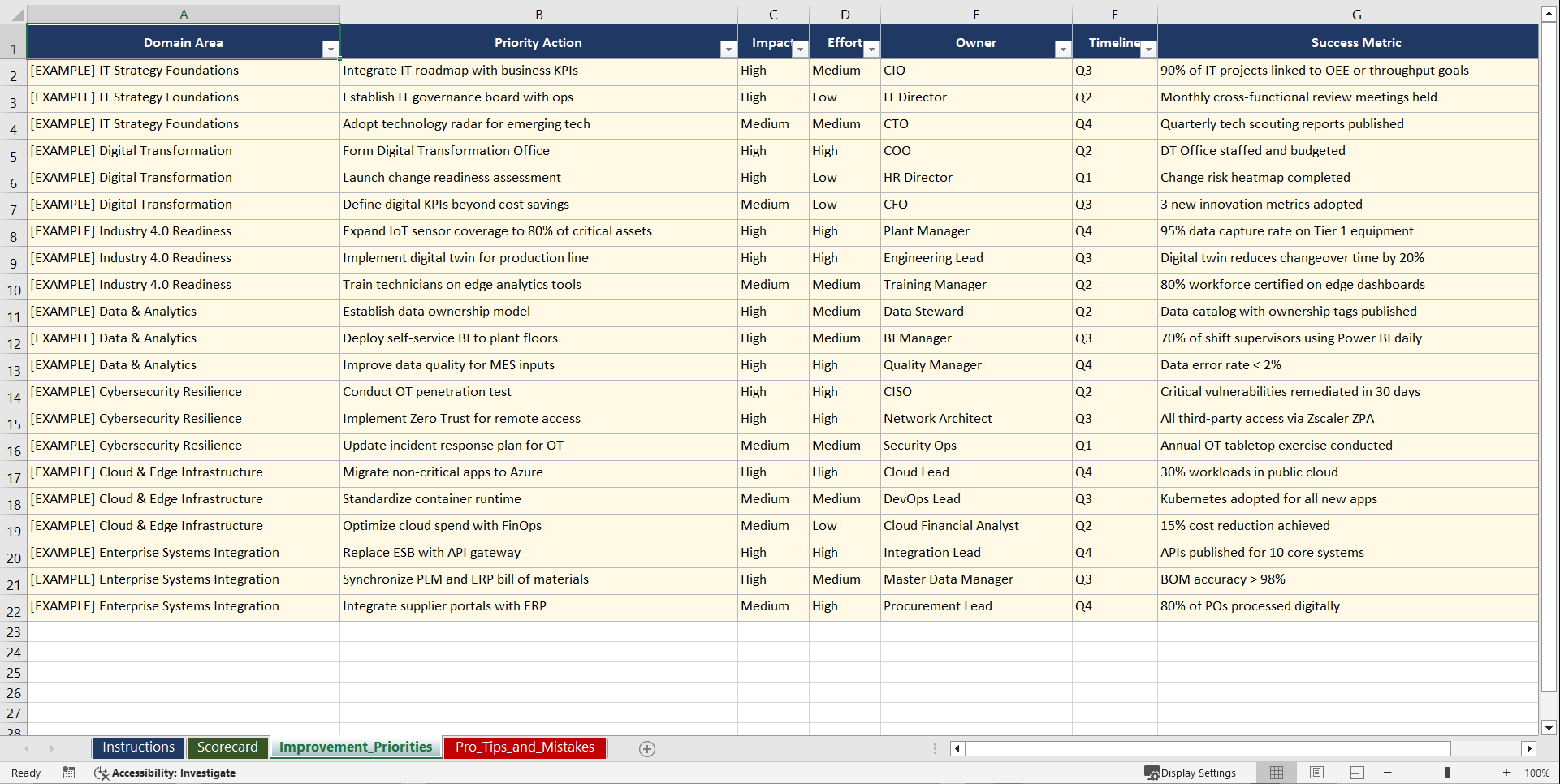Open the Timeline filter dropdown
Screen dimensions: 1560x784
click(x=1148, y=49)
